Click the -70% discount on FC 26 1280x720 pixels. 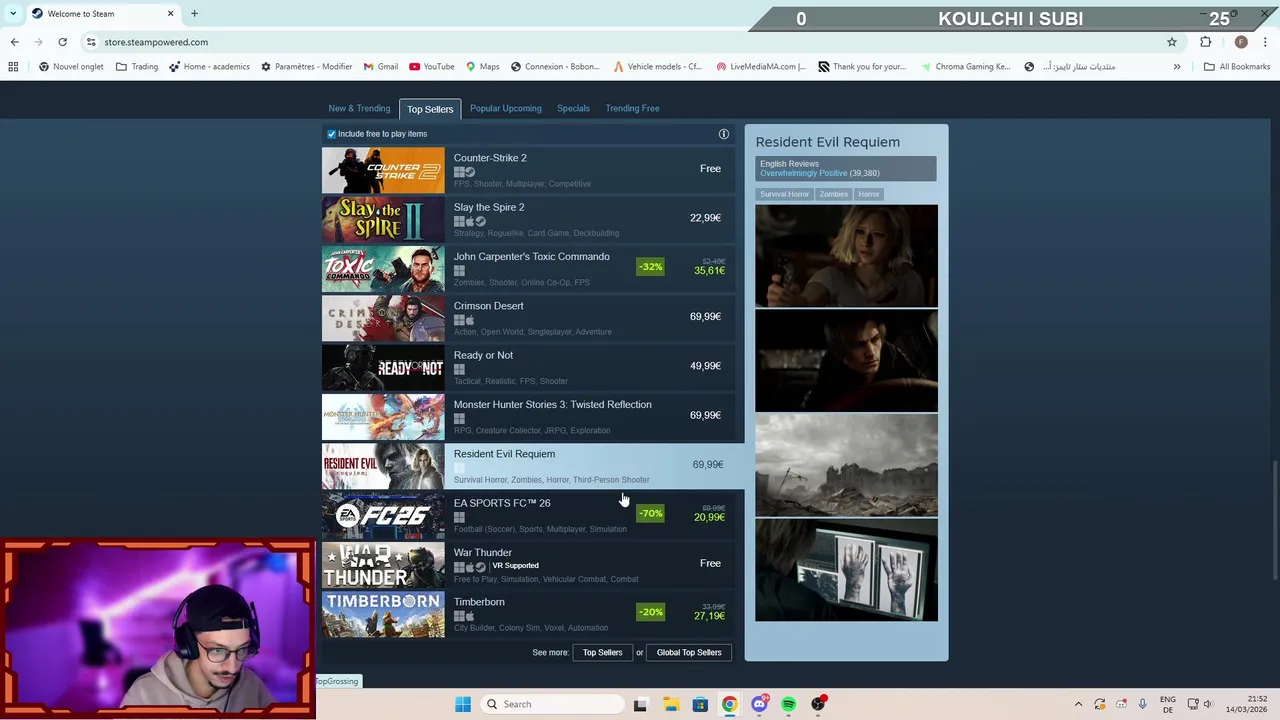650,514
